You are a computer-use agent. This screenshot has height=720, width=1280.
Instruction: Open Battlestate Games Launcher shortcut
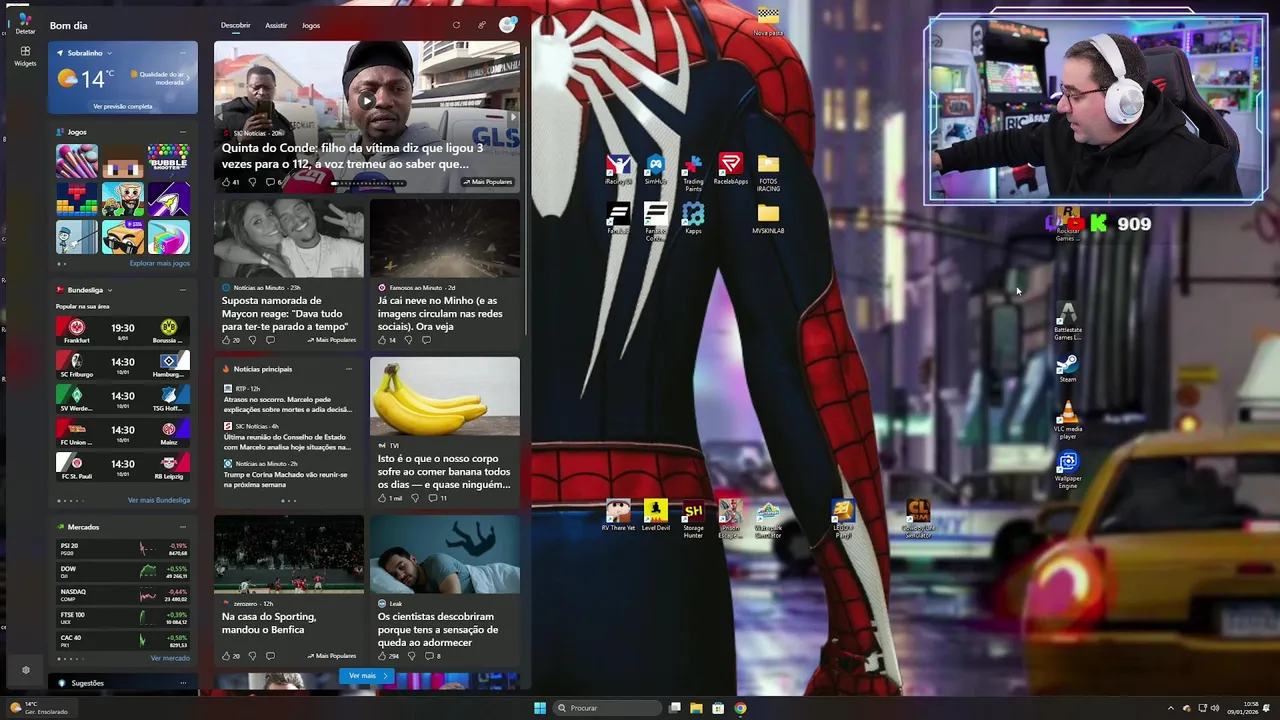(x=1068, y=322)
